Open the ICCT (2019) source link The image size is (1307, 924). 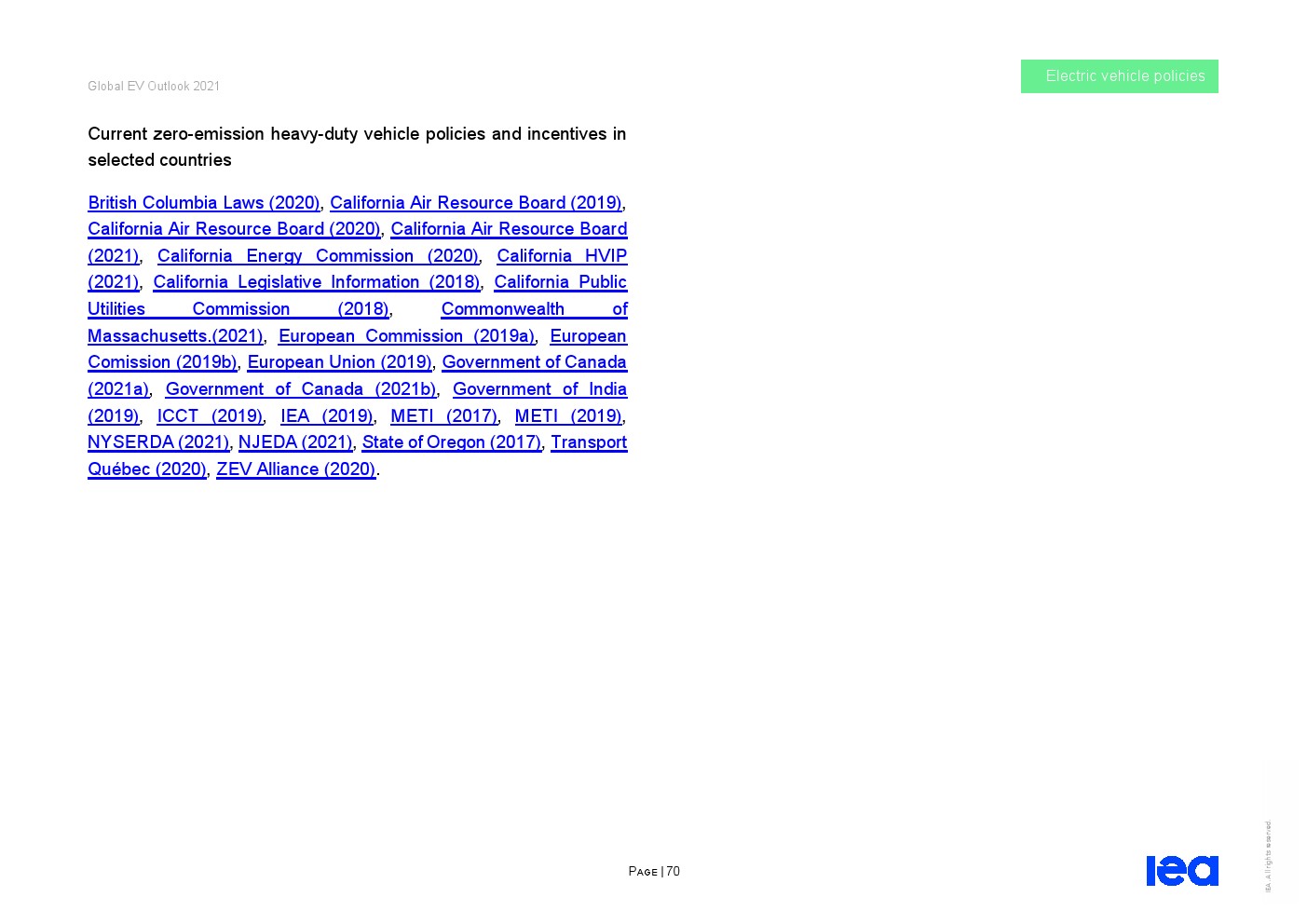tap(210, 416)
